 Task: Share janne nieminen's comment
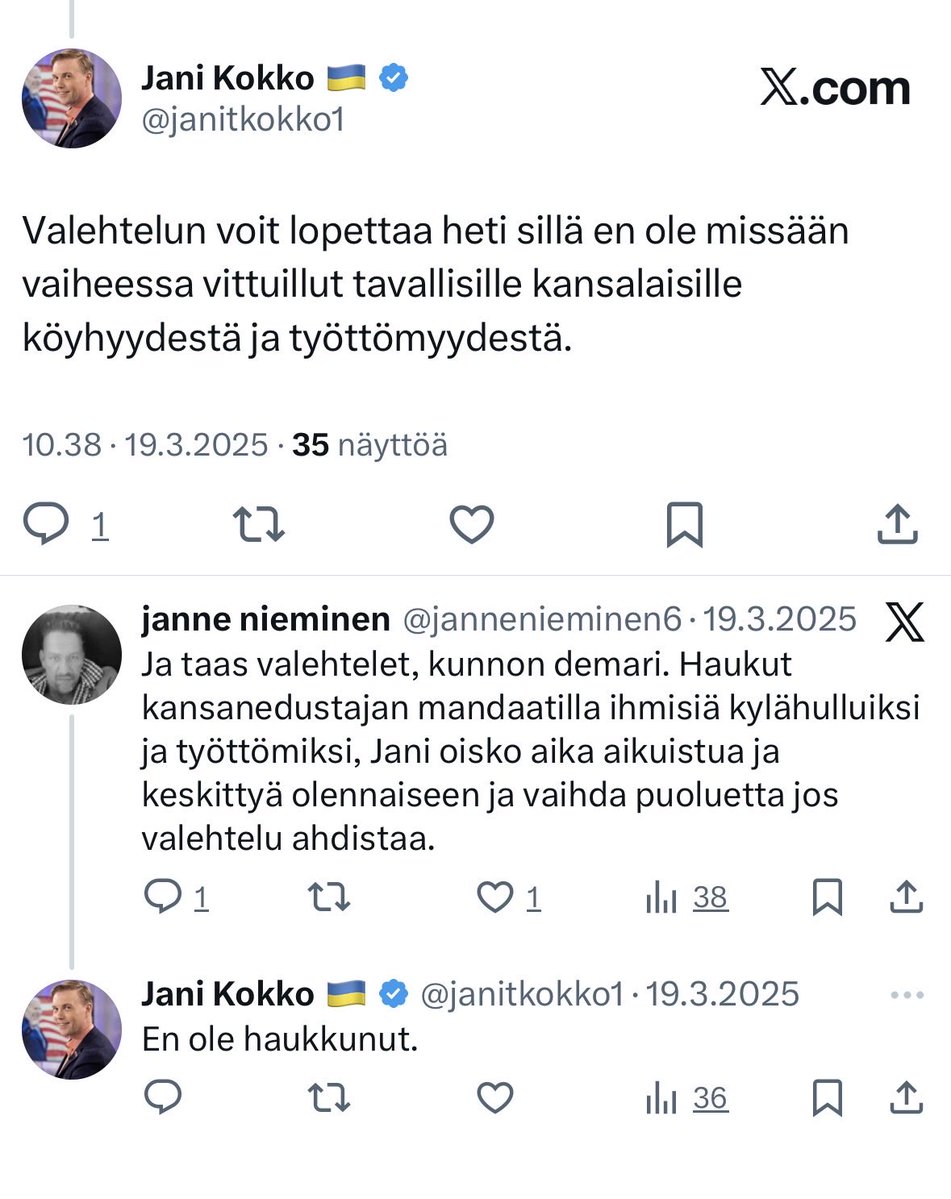905,898
